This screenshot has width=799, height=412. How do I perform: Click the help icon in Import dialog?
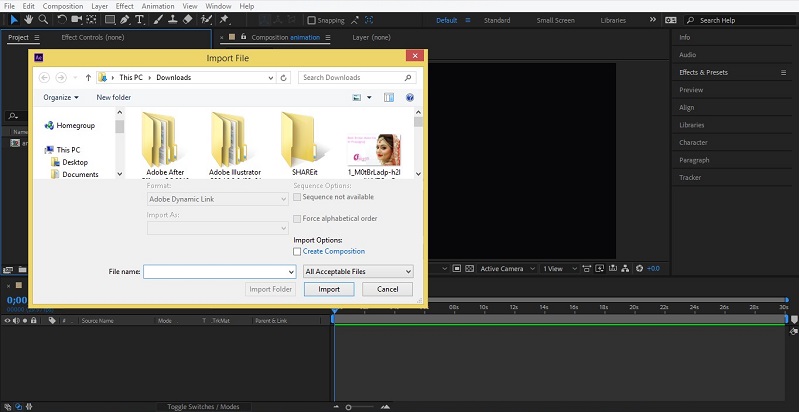coord(408,97)
